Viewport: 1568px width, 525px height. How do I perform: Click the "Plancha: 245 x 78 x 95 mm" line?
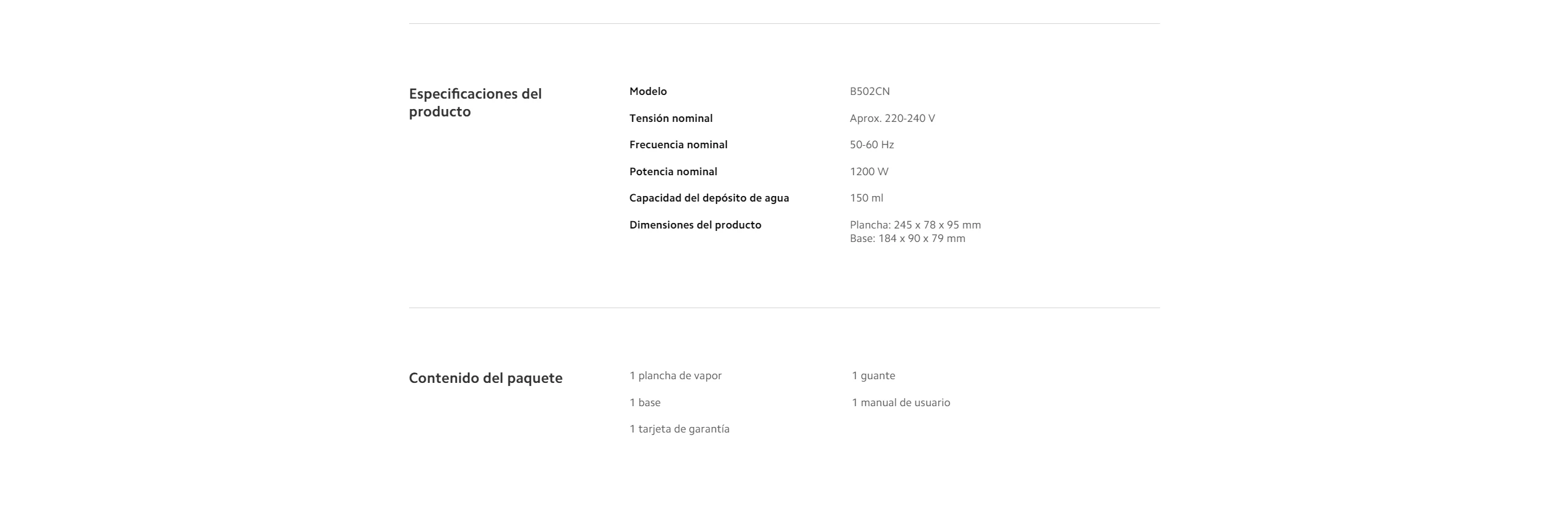tap(915, 225)
